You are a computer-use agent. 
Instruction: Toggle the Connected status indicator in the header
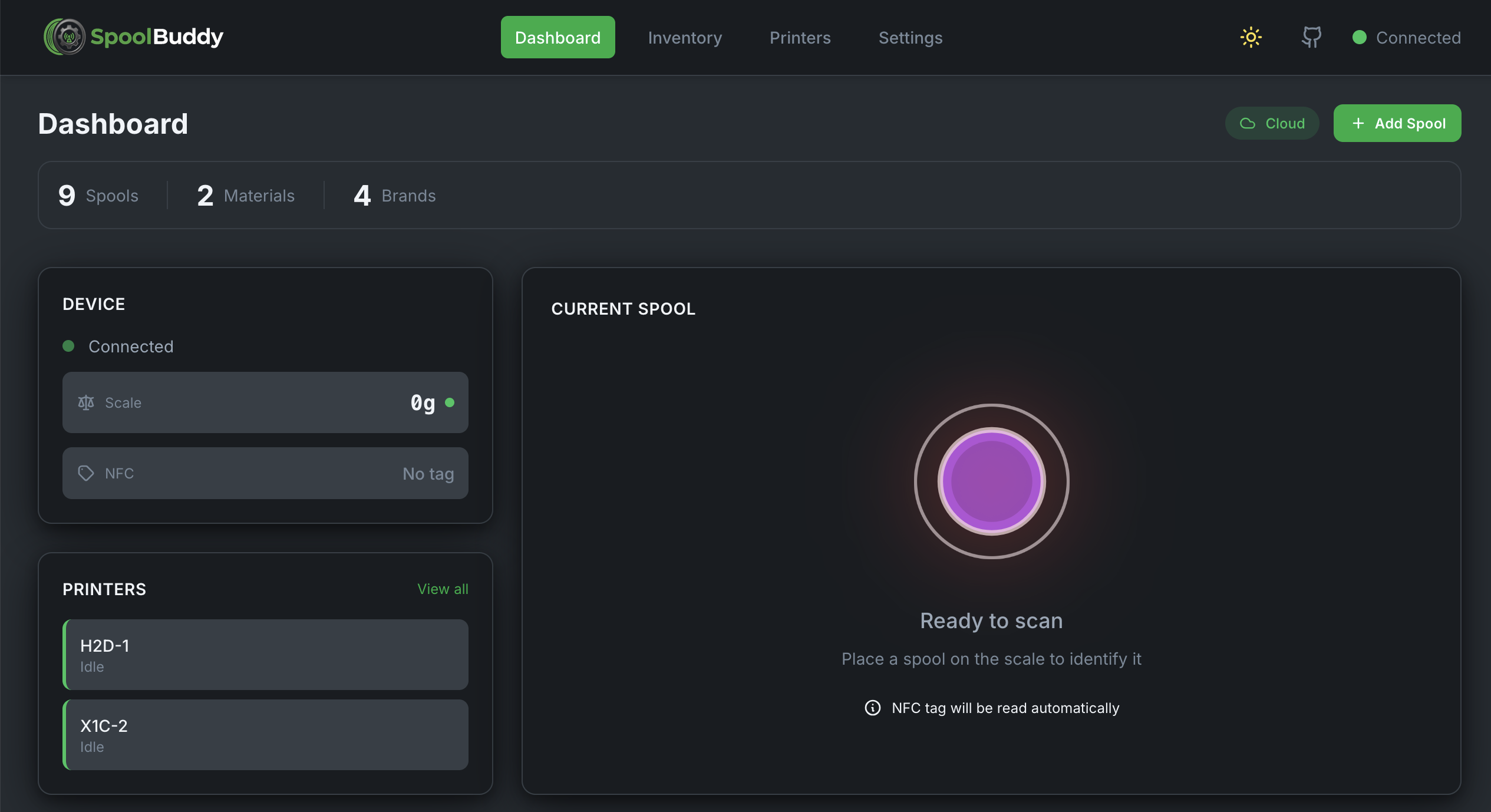(1358, 37)
